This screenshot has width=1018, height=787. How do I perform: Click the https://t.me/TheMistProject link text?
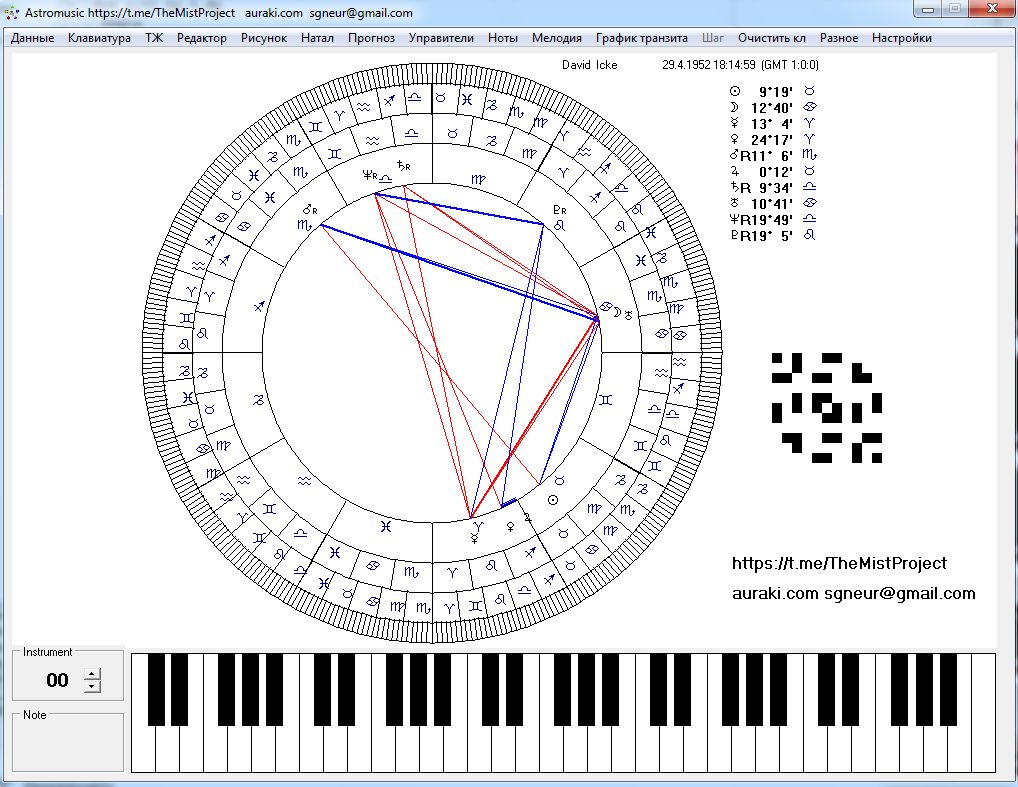pos(839,564)
